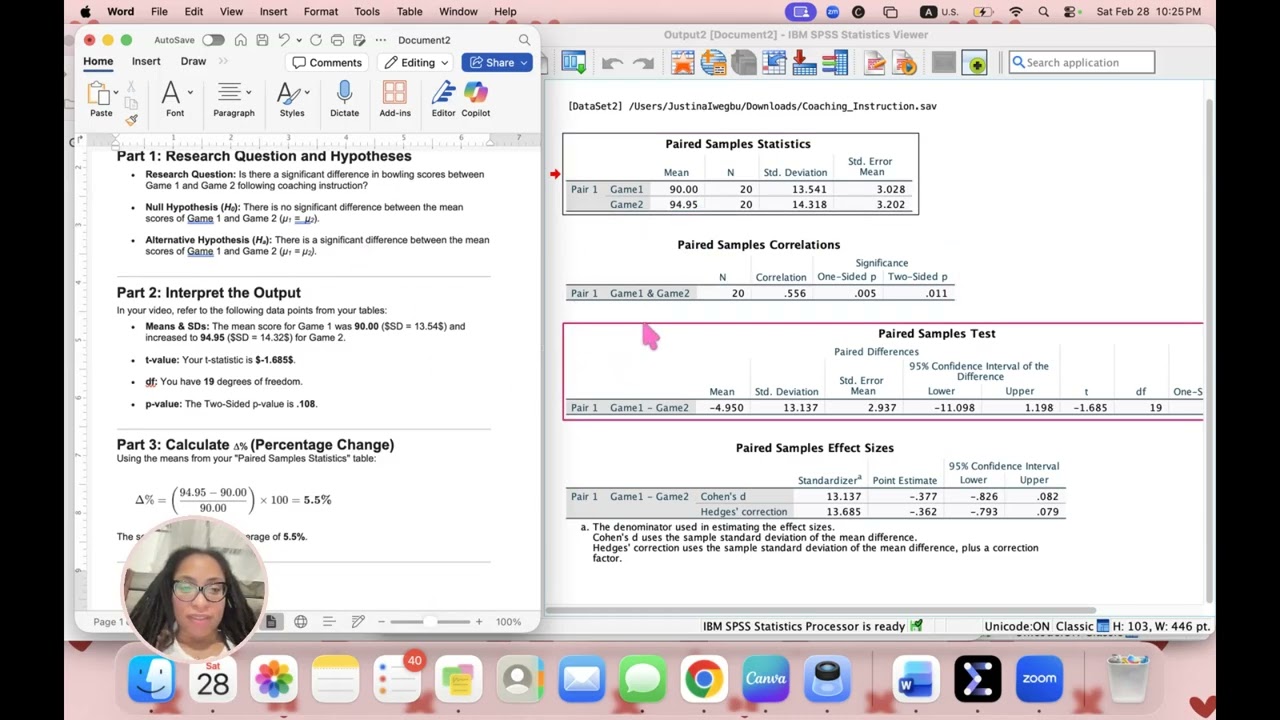Click the Comments button in Word
This screenshot has height=720, width=1280.
[x=327, y=63]
